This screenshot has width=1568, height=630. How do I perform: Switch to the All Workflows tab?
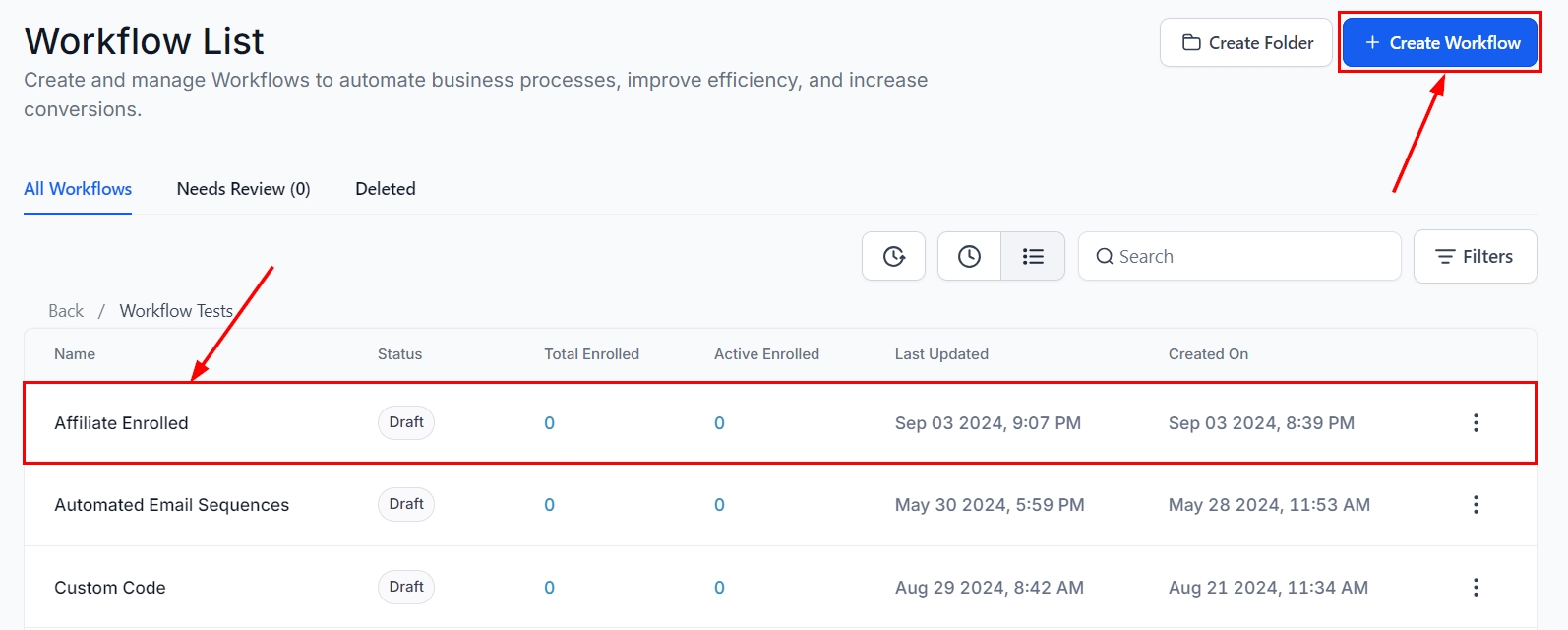click(x=78, y=189)
